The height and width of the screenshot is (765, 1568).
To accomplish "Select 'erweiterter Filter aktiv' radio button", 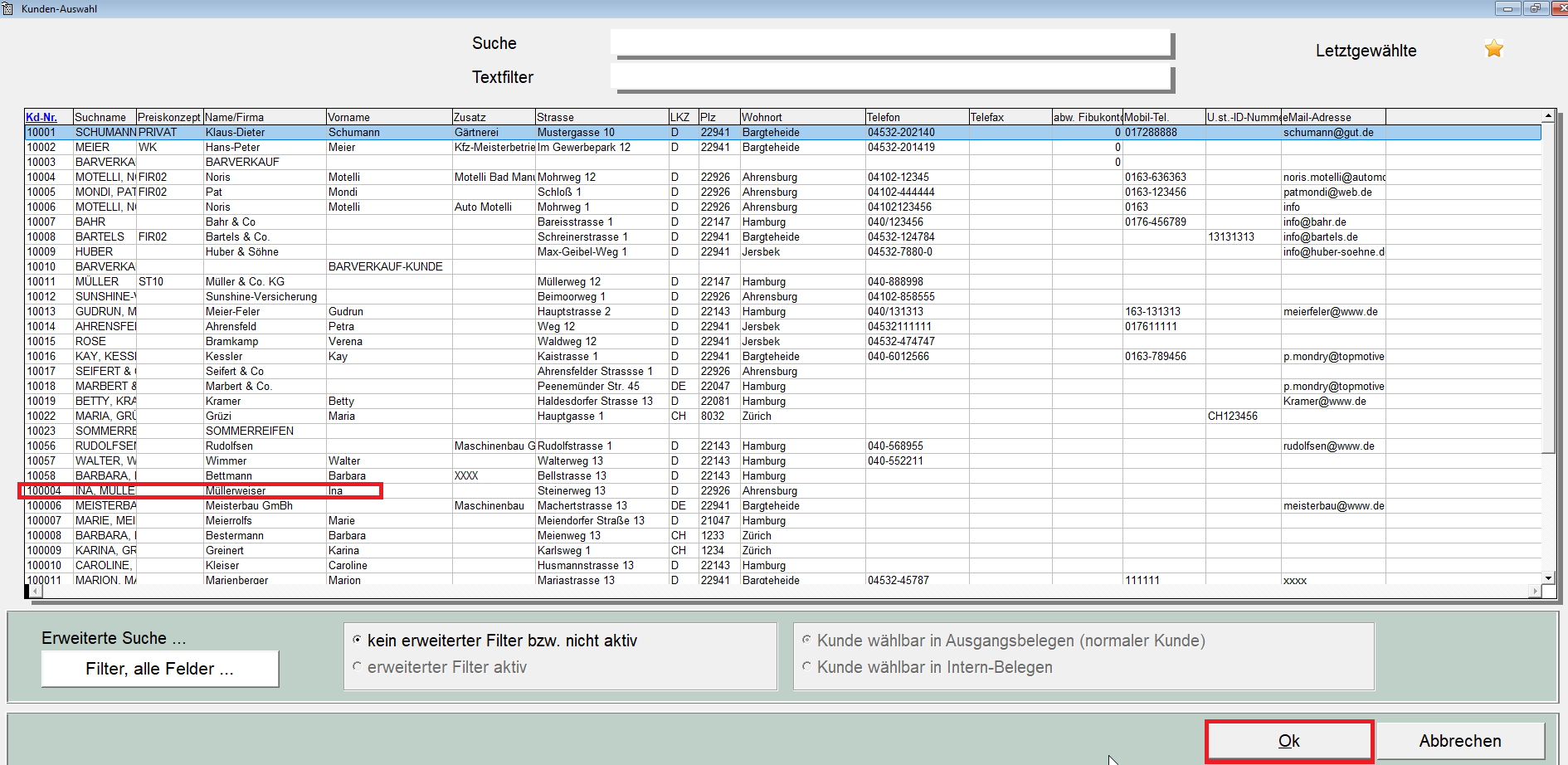I will [358, 666].
